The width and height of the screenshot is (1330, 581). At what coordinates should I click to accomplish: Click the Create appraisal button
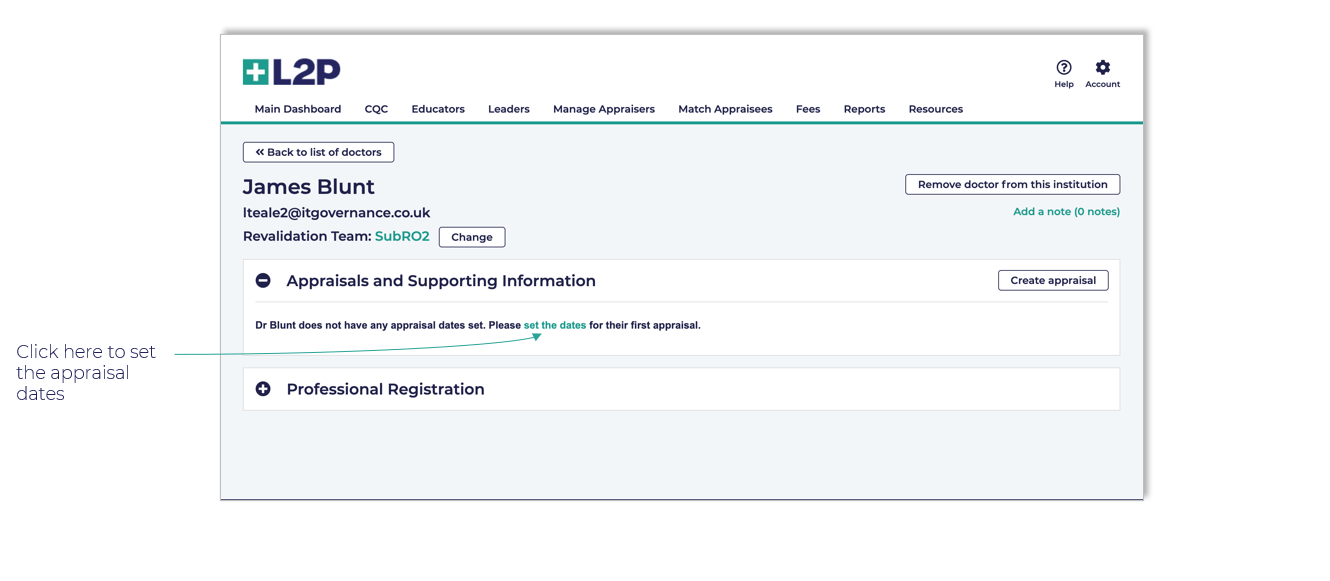tap(1052, 281)
